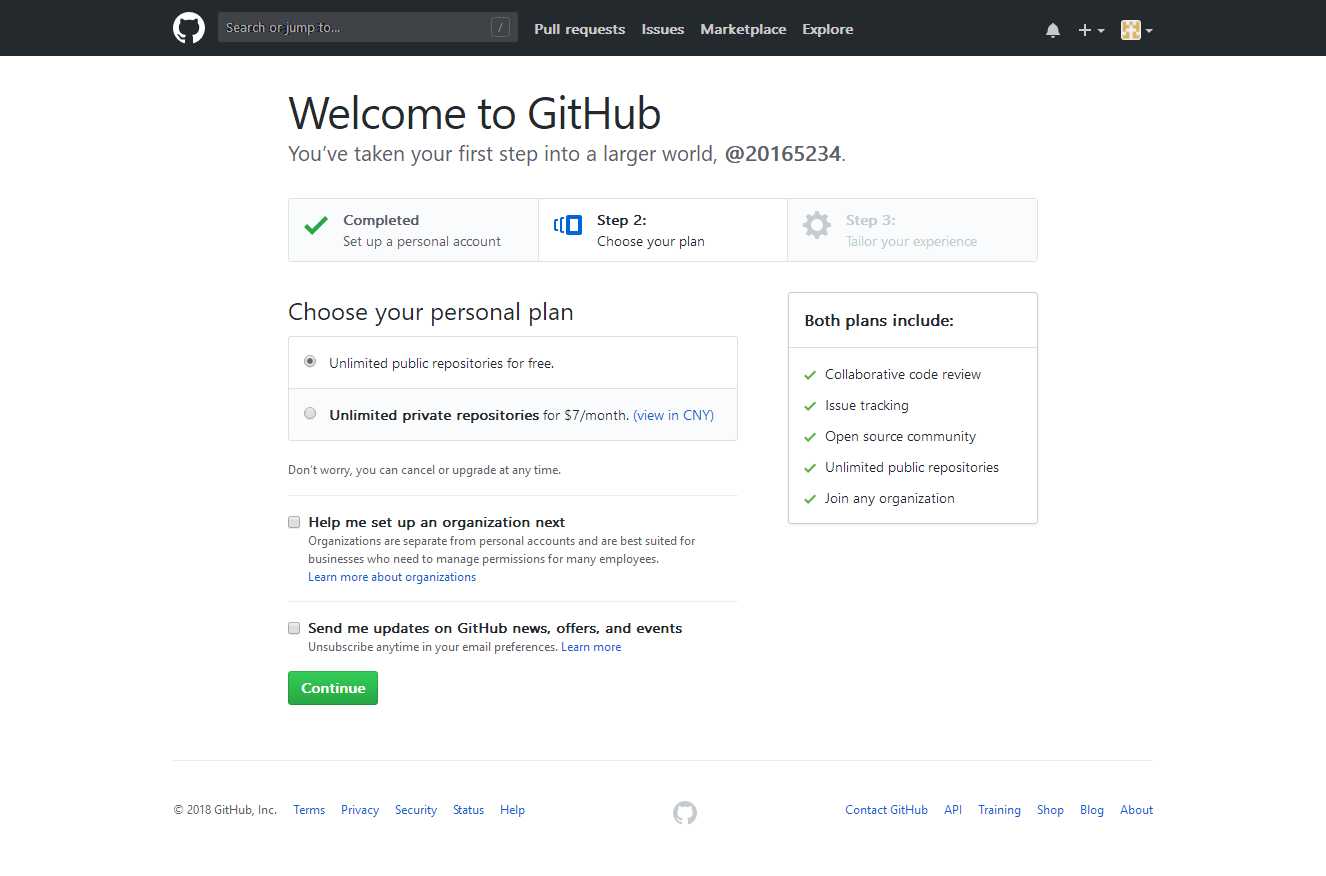The image size is (1326, 876).
Task: Open the plus create-new dropdown
Action: pyautogui.click(x=1091, y=30)
